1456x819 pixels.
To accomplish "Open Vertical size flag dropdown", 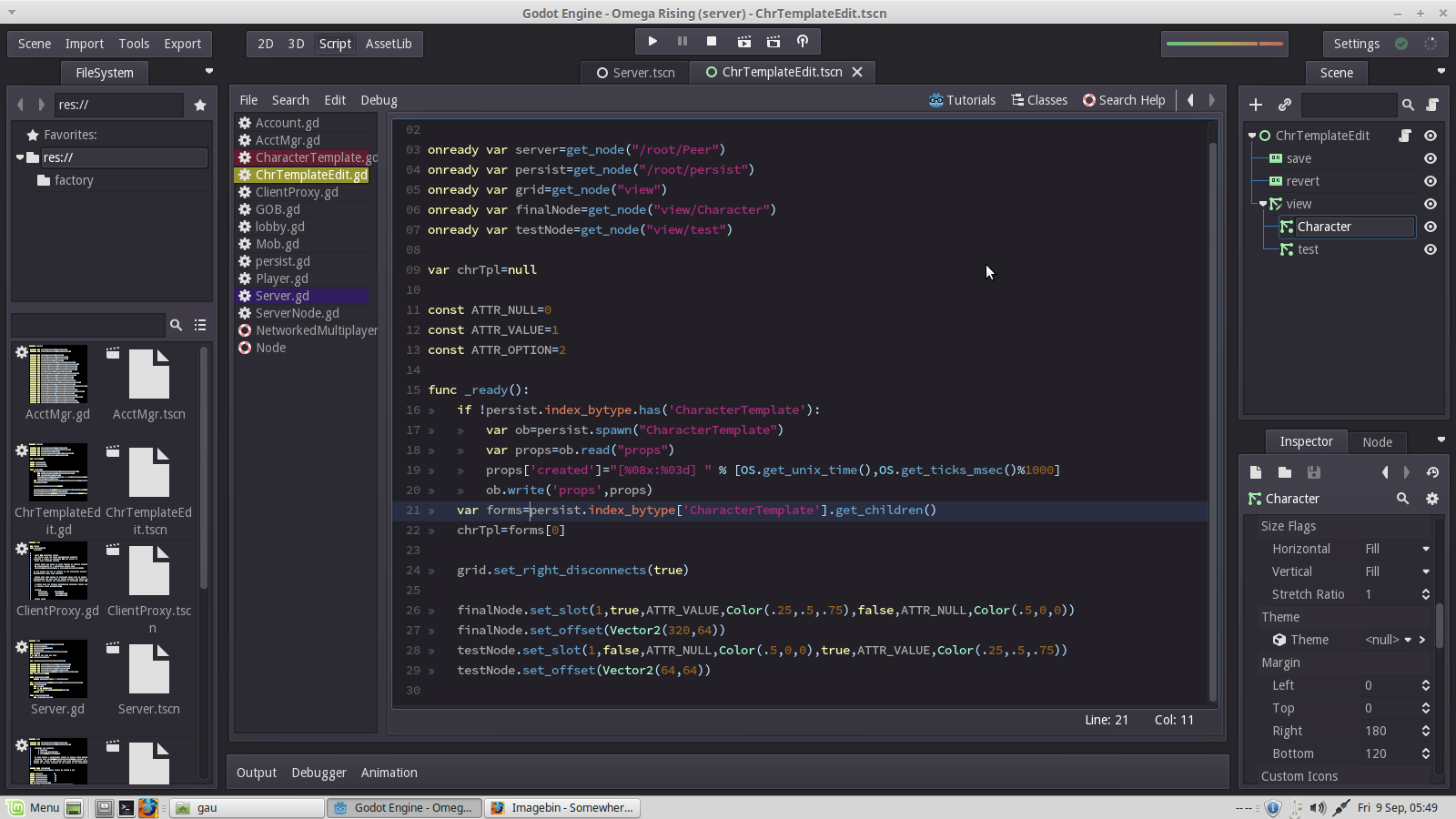I will point(1426,571).
